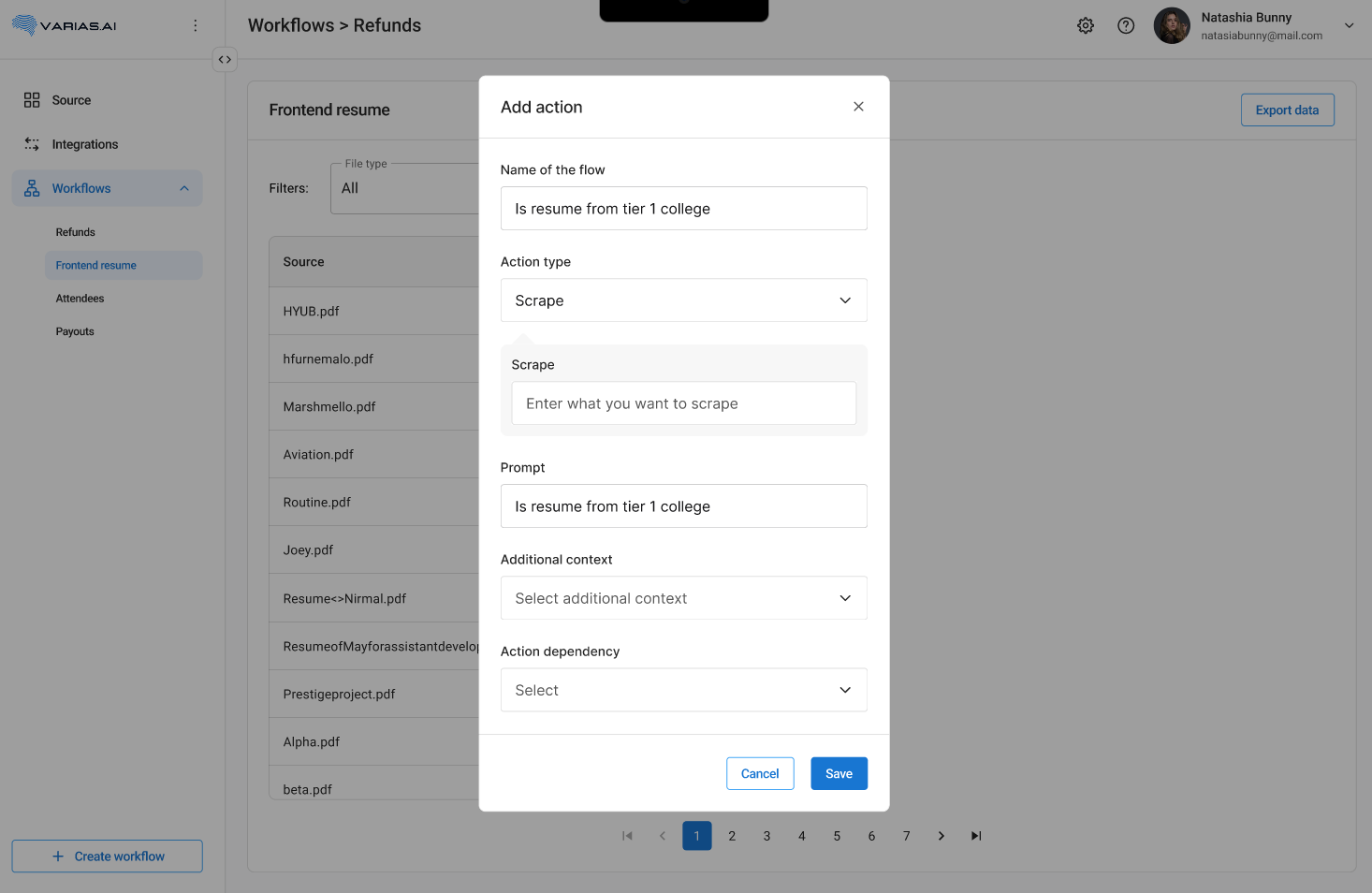Open the Action type dropdown
Screen dimensions: 1372x893
click(x=684, y=300)
